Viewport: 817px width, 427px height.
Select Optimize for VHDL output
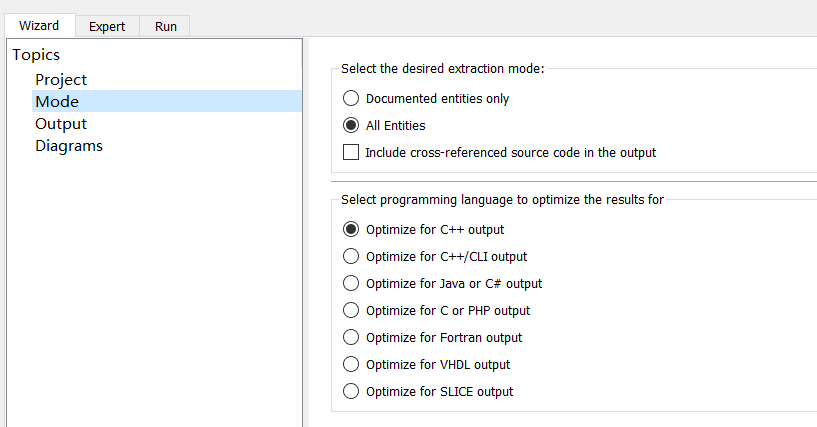coord(351,364)
